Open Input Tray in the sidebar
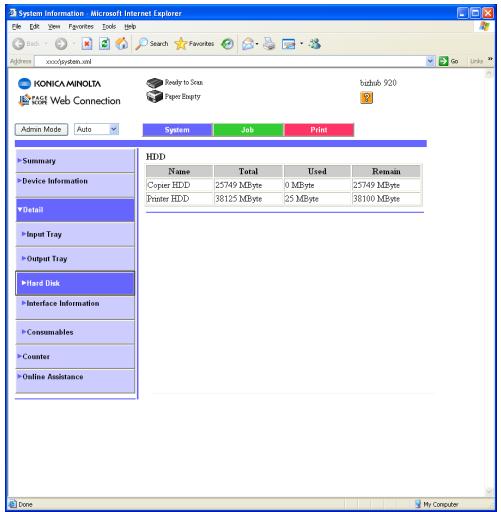Image resolution: width=501 pixels, height=512 pixels. 75,235
